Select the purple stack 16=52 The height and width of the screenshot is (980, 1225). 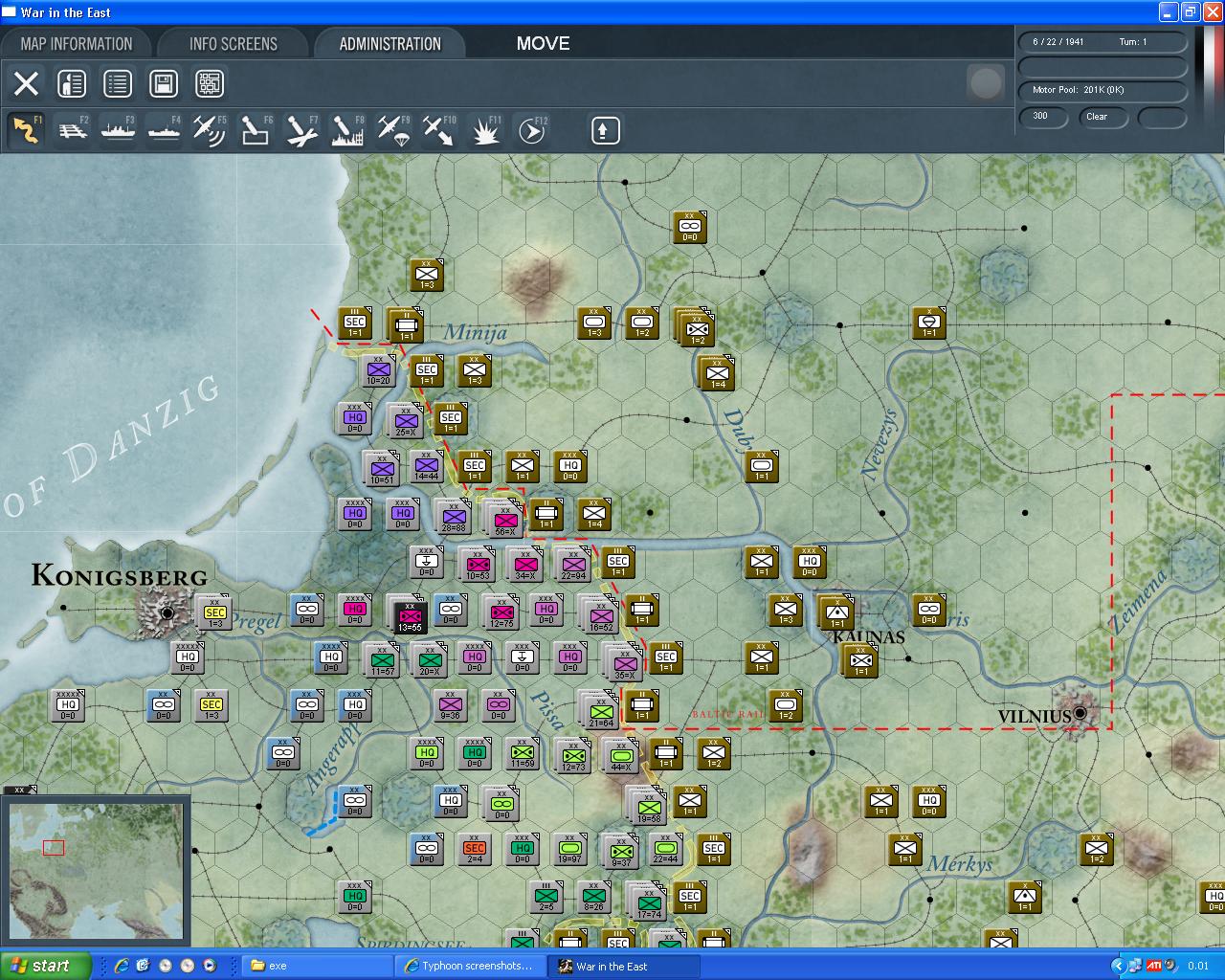point(599,615)
